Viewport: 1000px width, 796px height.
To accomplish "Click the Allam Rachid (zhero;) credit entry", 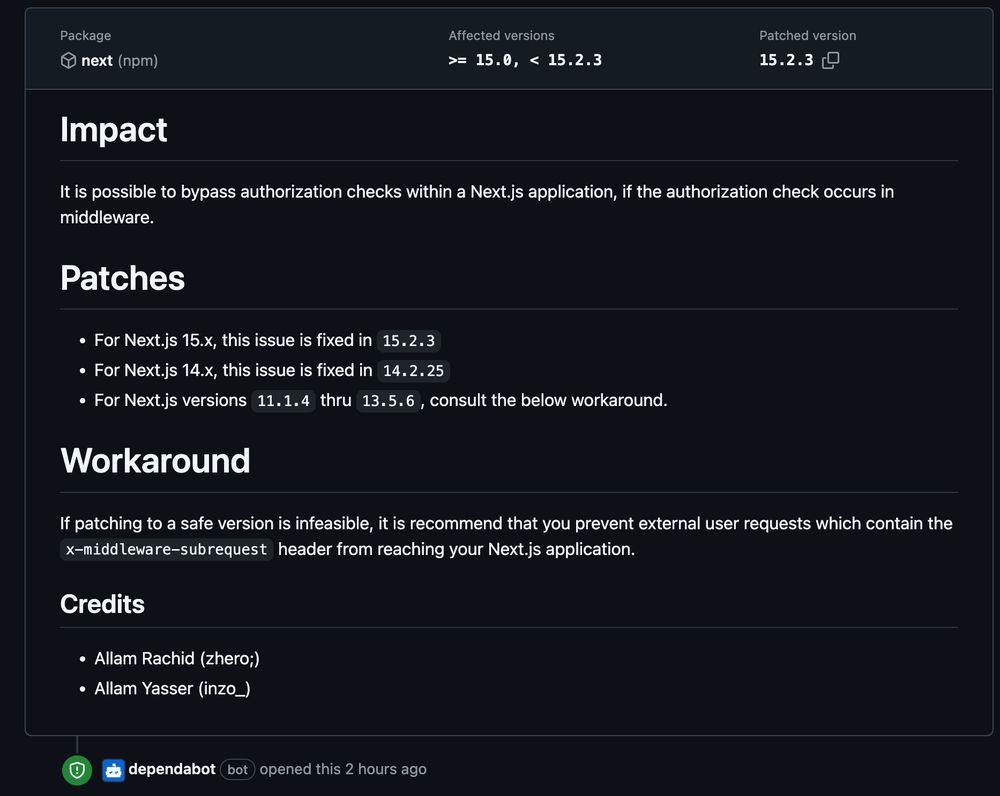I will tap(177, 658).
